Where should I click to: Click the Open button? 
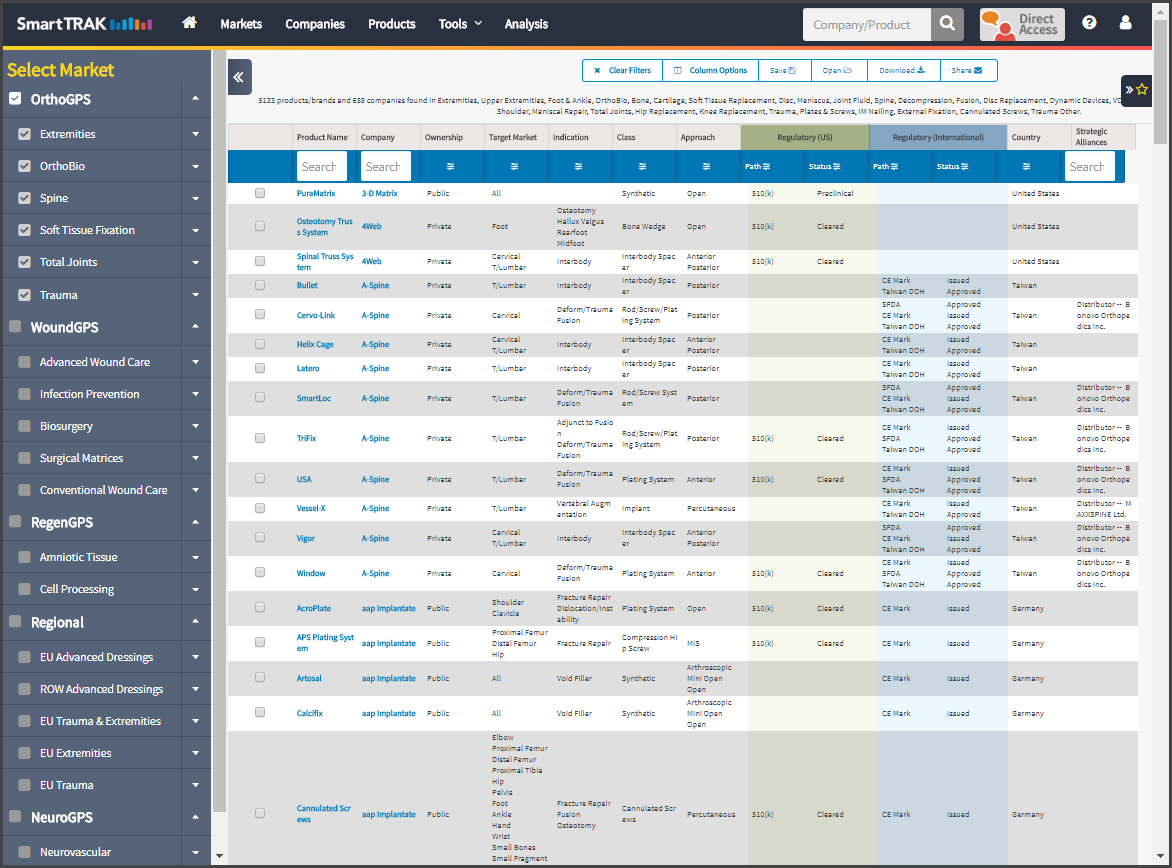(x=837, y=70)
